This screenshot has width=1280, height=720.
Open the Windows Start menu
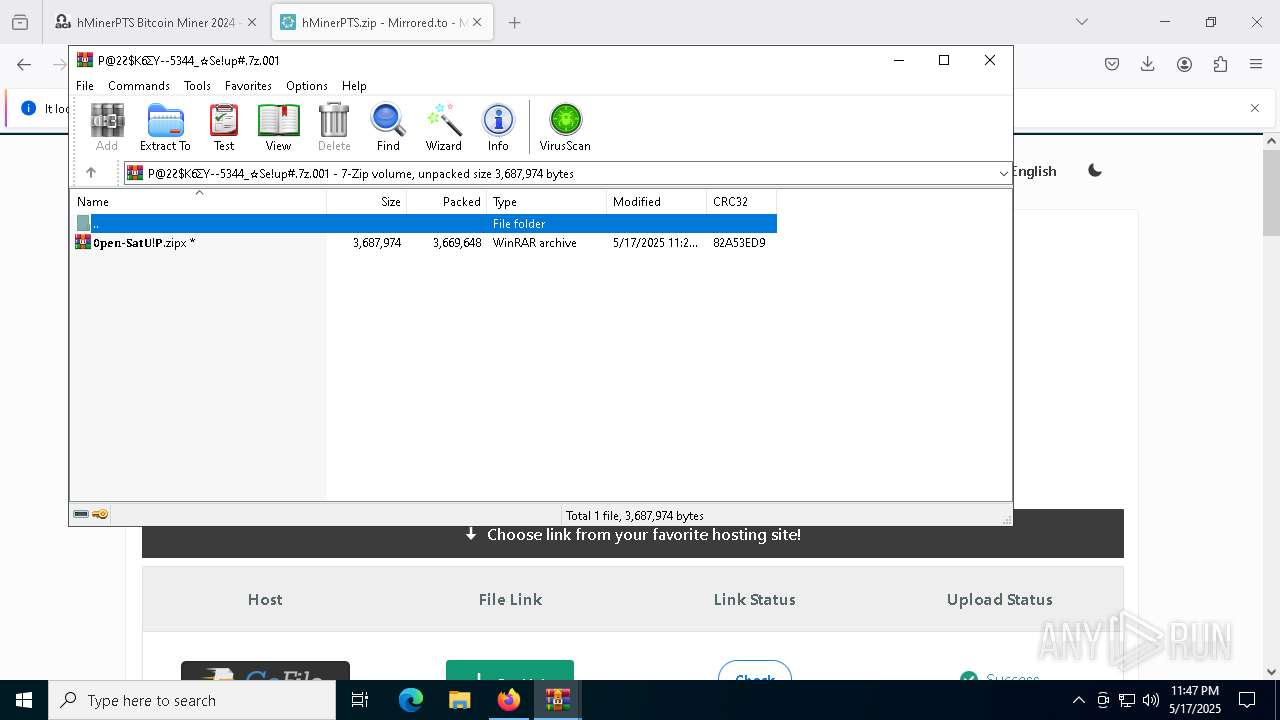pos(24,700)
